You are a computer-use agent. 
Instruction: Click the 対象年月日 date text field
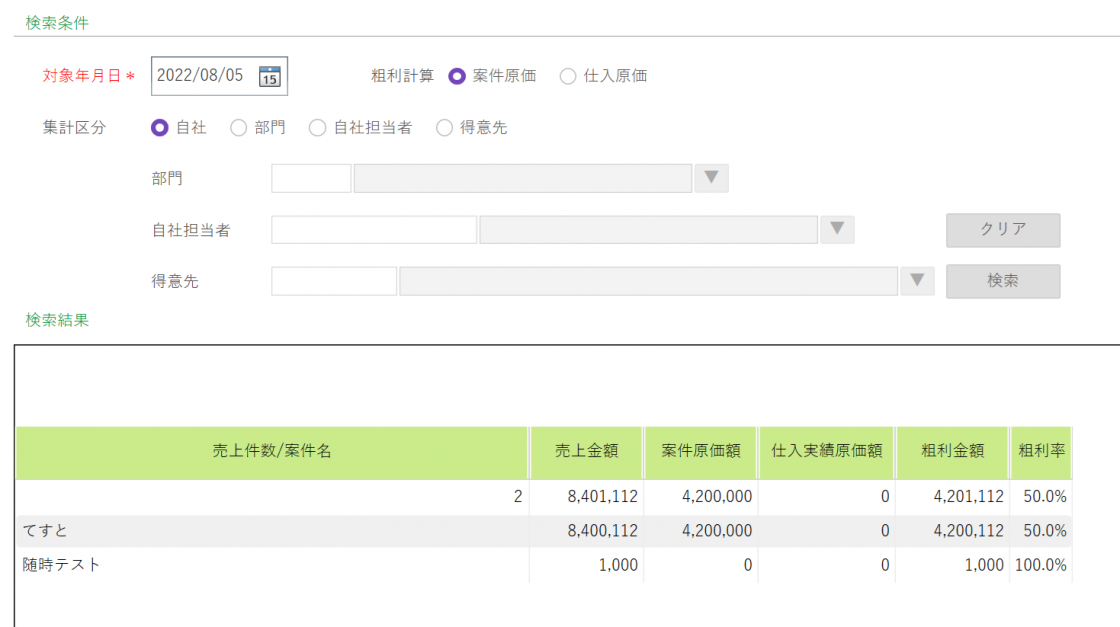point(203,76)
